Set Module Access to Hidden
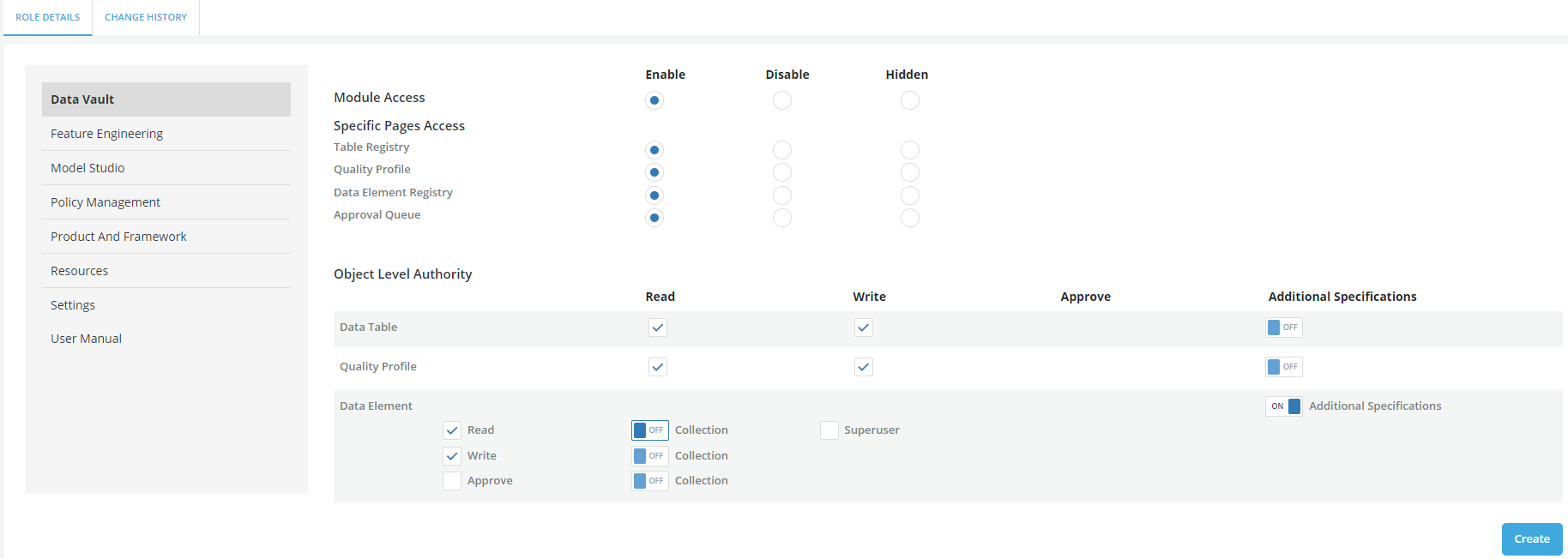The image size is (1568, 559). (x=909, y=100)
